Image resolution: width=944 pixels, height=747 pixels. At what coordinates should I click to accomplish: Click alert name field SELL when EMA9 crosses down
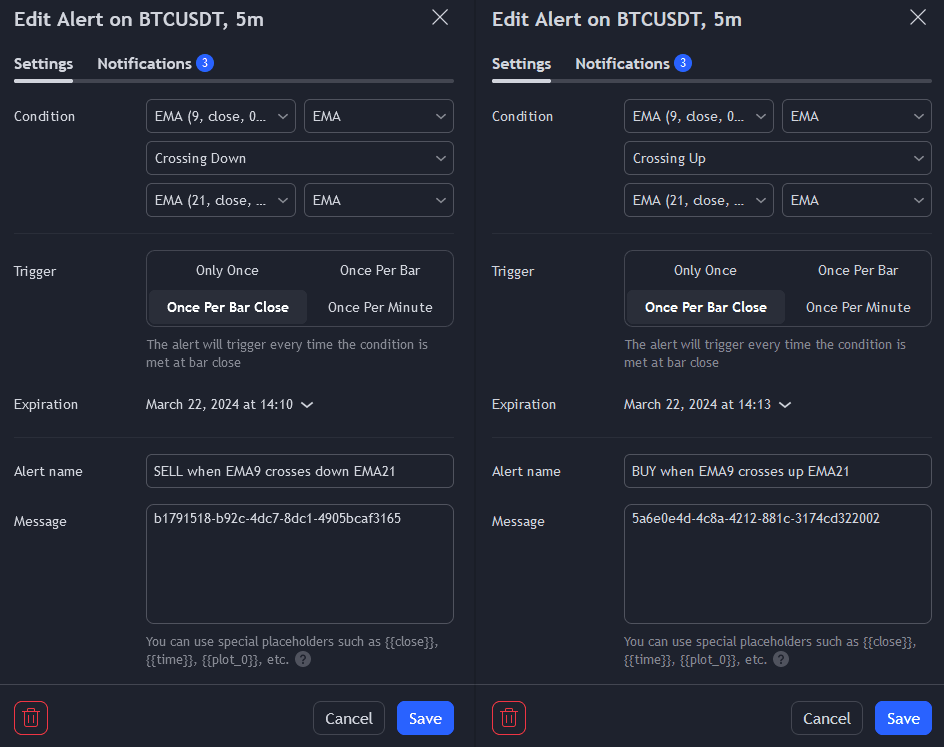tap(300, 471)
